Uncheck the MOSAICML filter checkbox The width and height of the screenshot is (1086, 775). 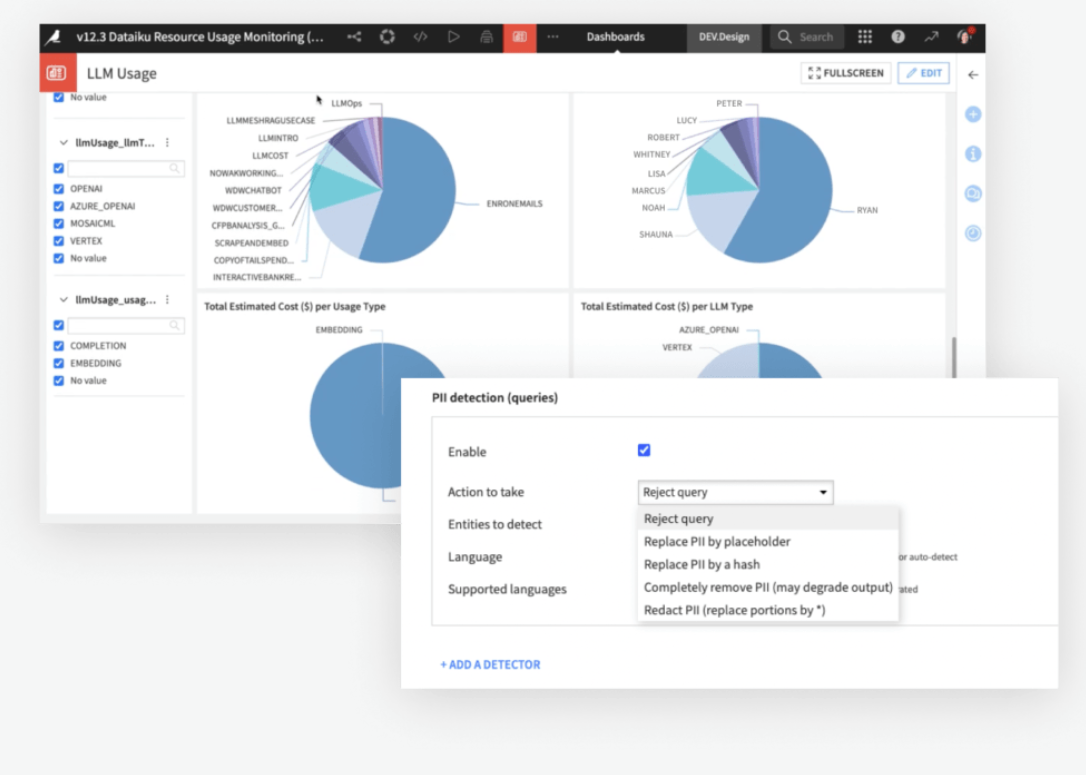(x=59, y=223)
